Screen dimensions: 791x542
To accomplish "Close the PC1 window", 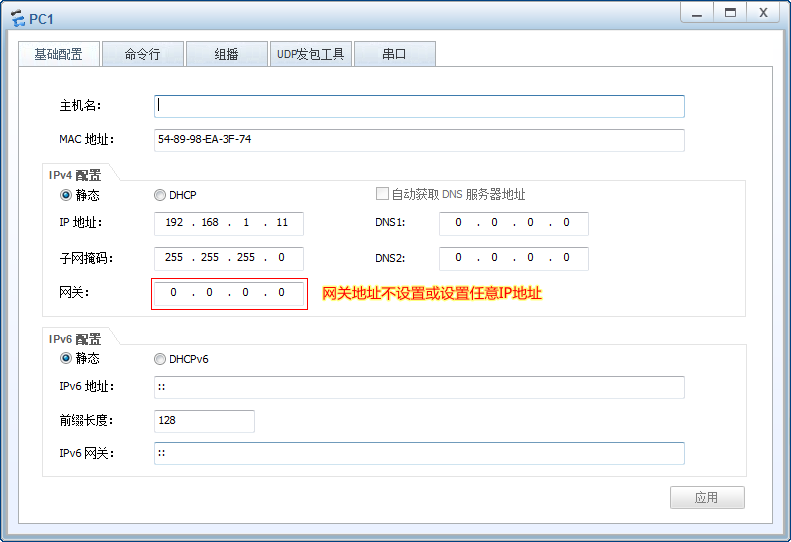I will pos(764,13).
